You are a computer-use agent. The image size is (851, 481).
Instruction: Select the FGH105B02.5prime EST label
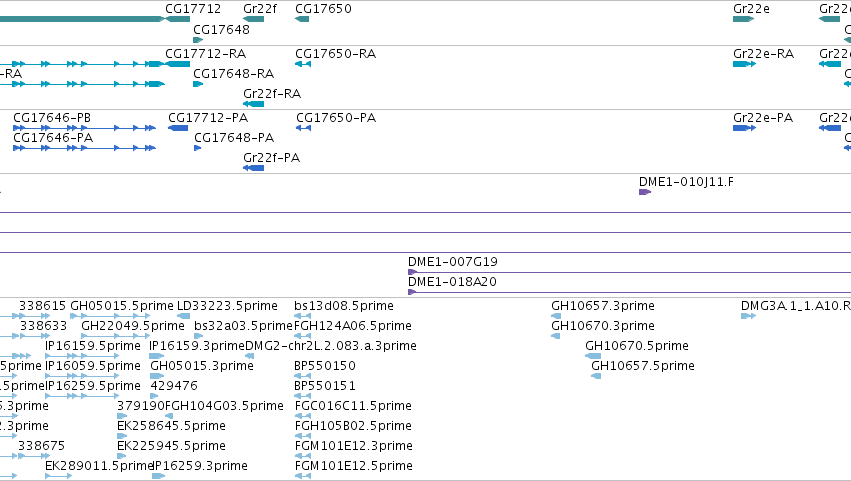353,426
